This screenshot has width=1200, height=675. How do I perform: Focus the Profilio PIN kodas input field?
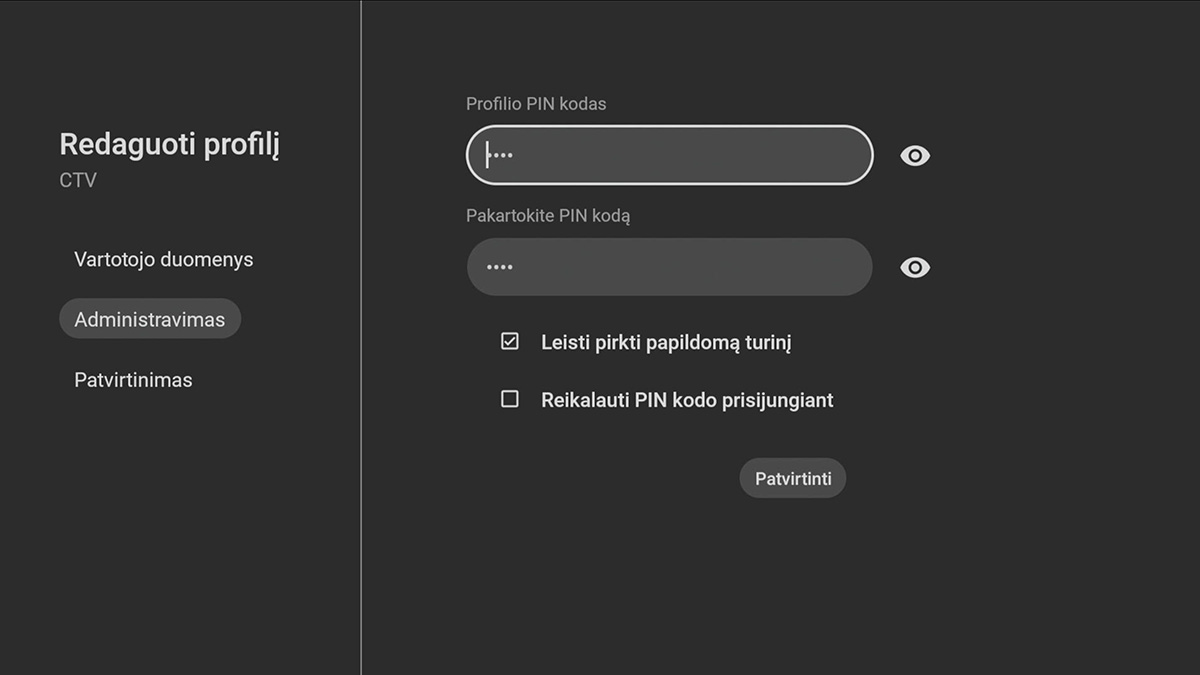[669, 155]
